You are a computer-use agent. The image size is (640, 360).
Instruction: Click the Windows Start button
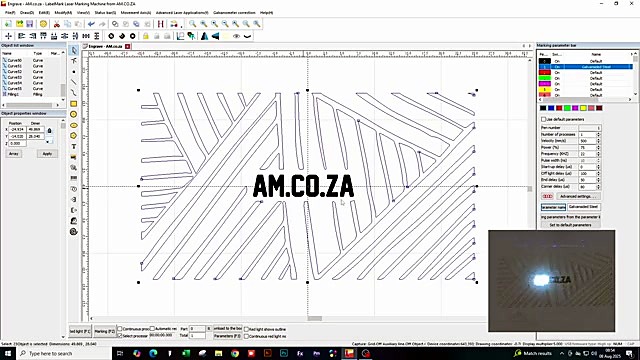pyautogui.click(x=8, y=353)
